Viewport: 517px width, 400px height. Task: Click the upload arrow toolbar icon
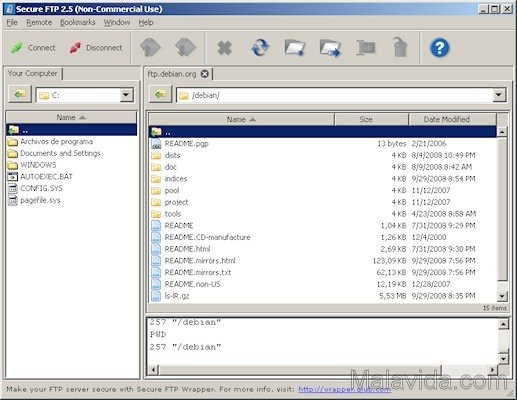coord(150,48)
